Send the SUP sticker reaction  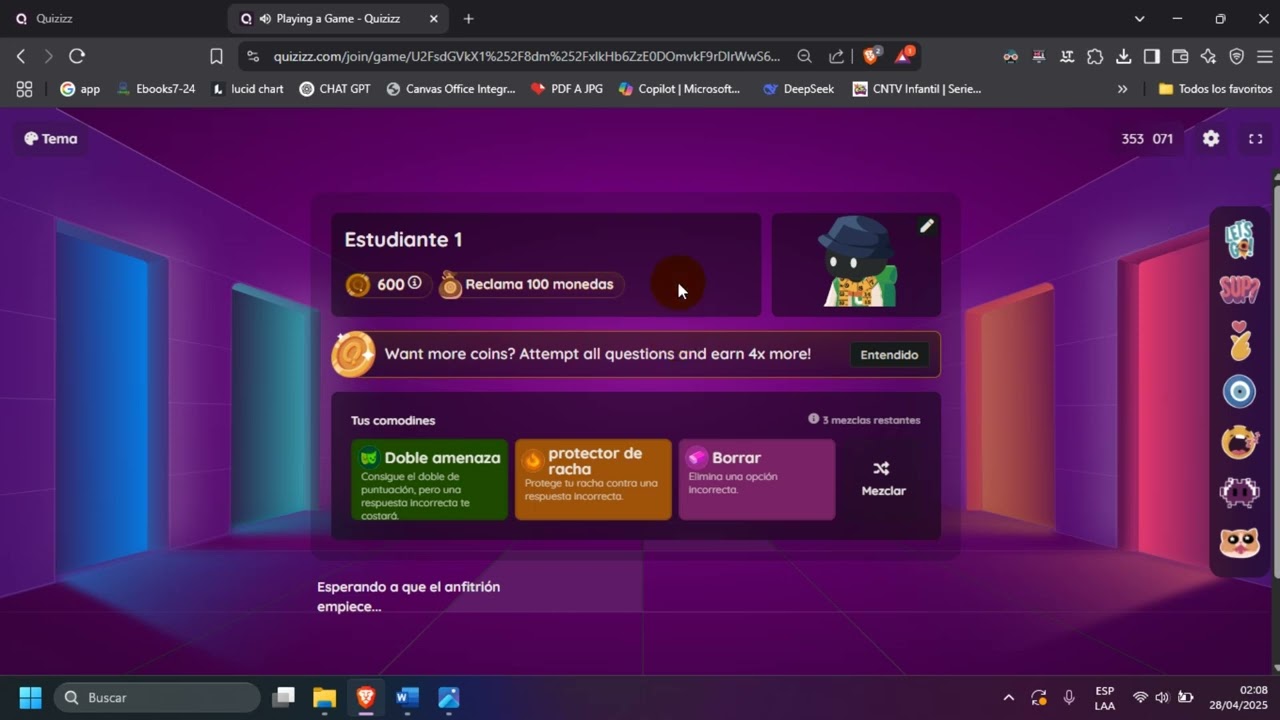click(x=1240, y=290)
